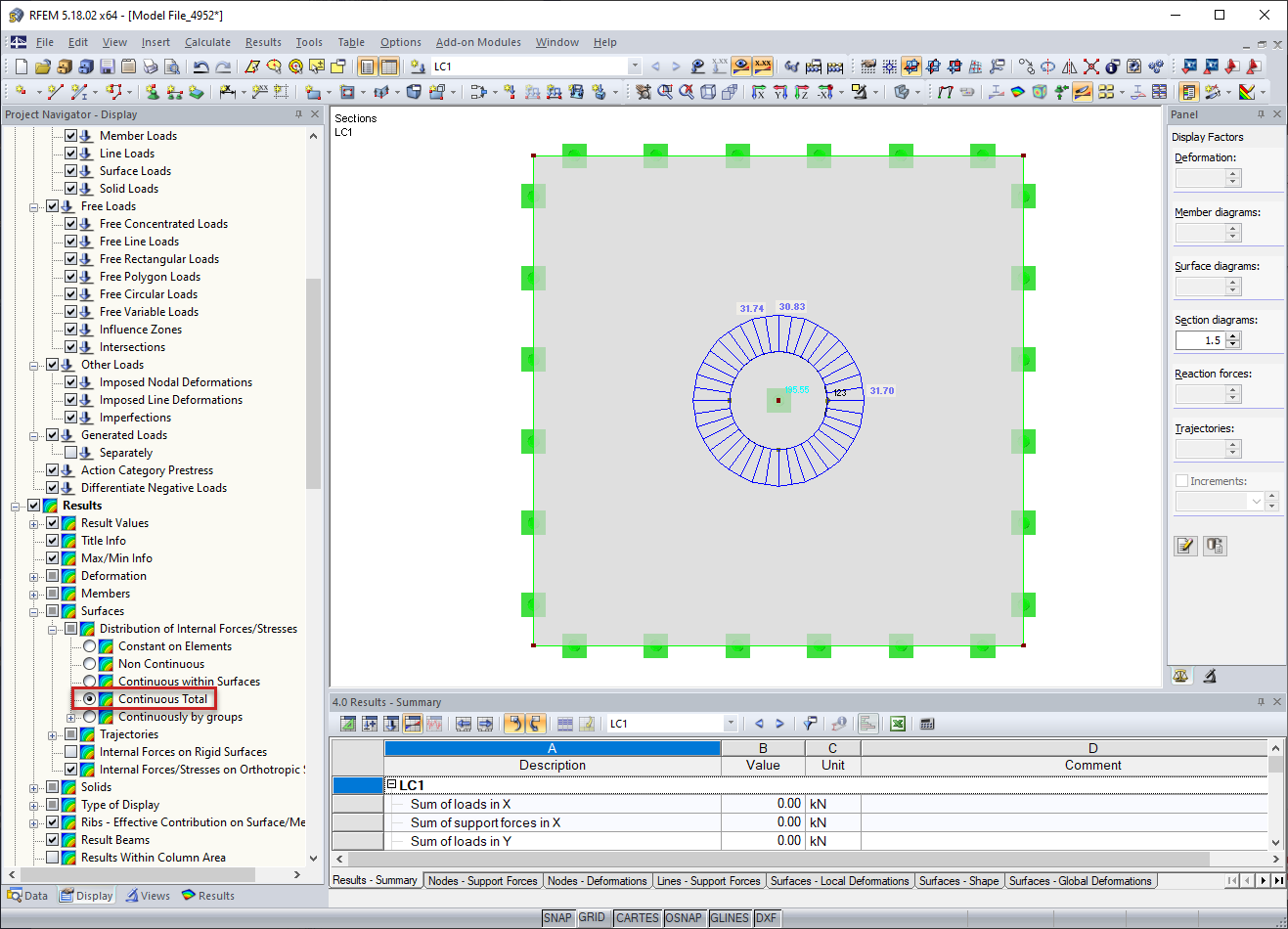Screen dimensions: 1288x929
Task: Toggle the table display toolbar button
Action: click(x=389, y=66)
